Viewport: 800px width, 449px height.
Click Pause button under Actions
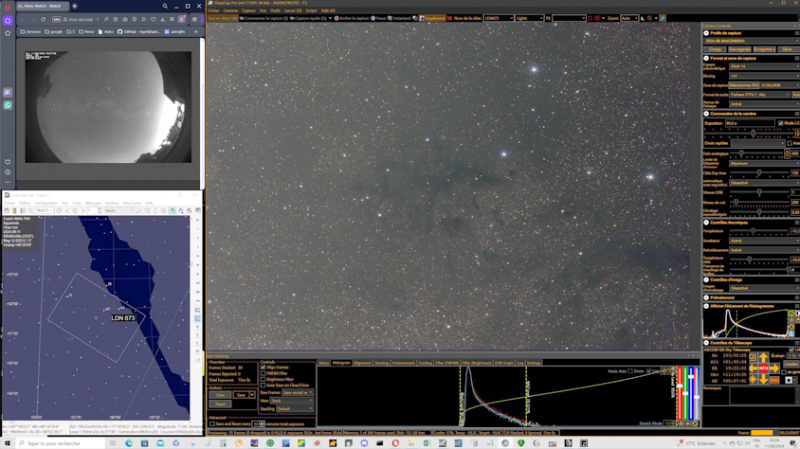point(220,404)
